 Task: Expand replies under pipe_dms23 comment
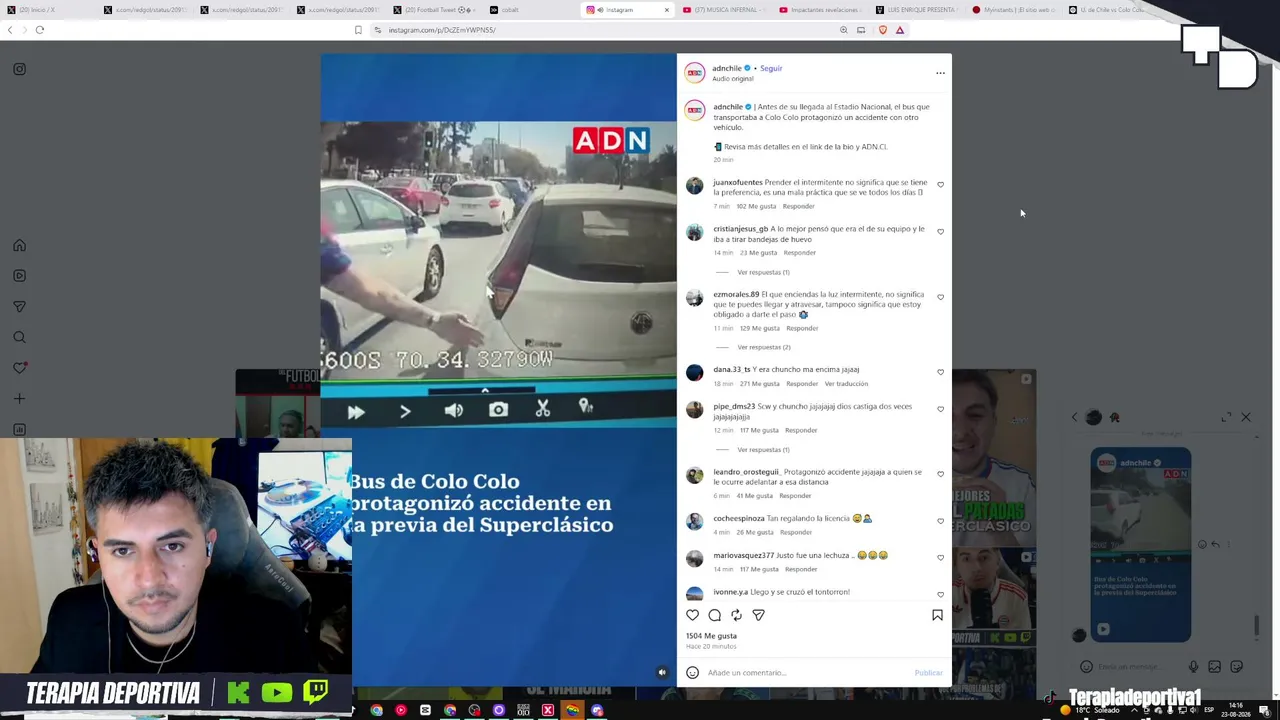click(x=763, y=450)
